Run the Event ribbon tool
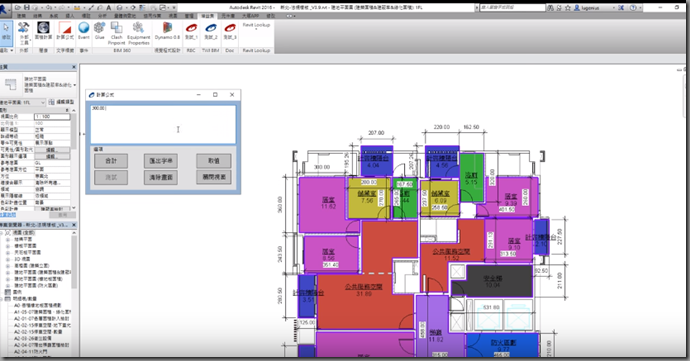690x361 pixels. pyautogui.click(x=84, y=31)
